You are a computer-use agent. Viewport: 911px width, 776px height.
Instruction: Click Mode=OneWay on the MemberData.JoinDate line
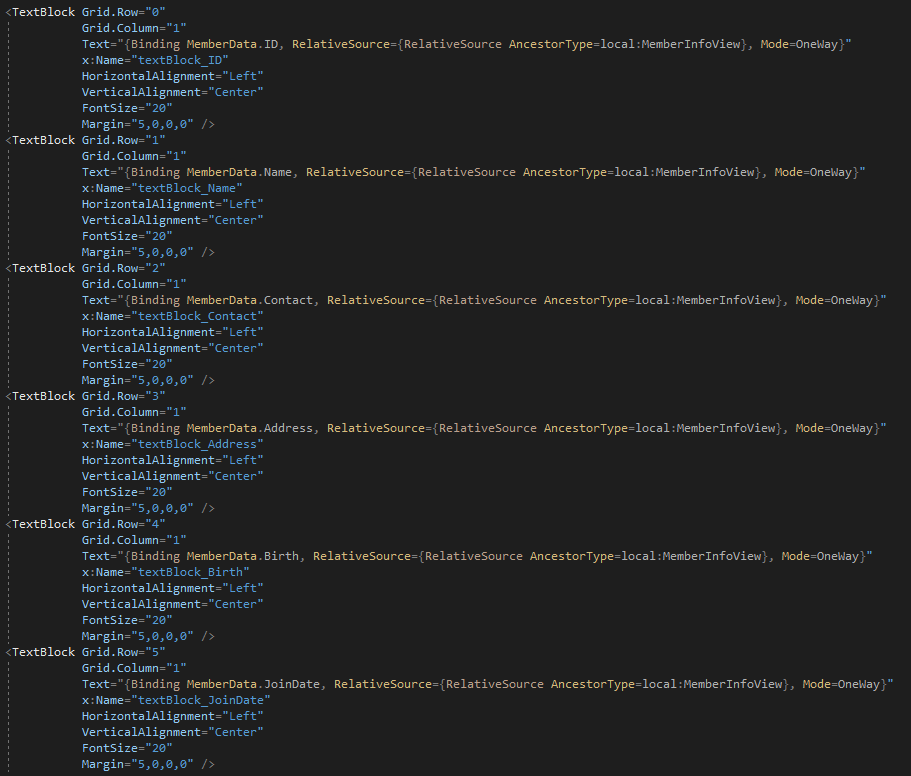click(x=841, y=684)
